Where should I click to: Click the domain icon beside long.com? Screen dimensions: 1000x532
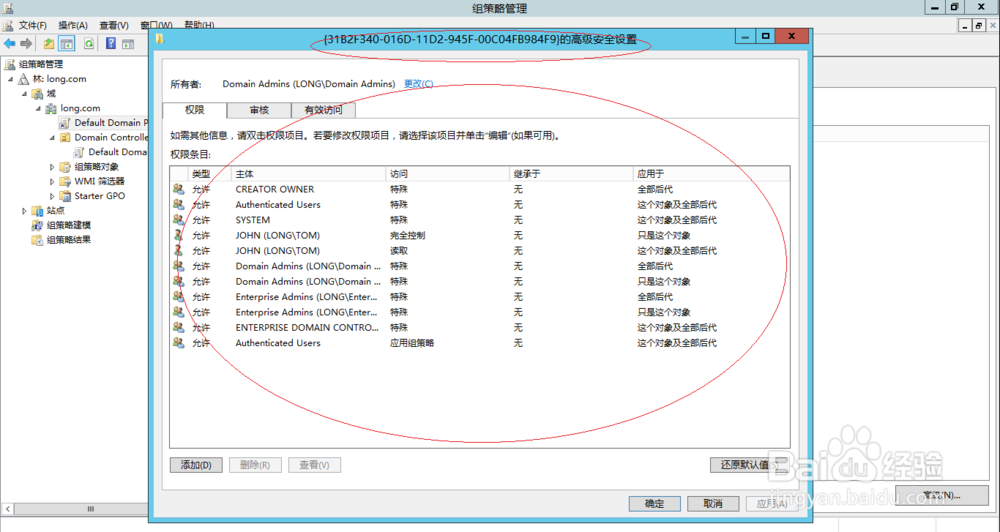(51, 108)
